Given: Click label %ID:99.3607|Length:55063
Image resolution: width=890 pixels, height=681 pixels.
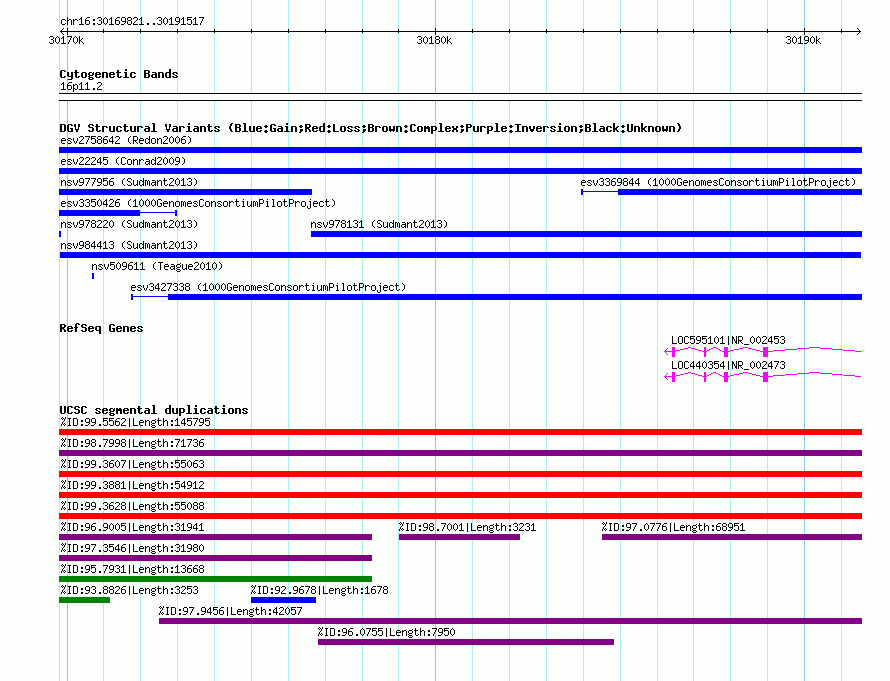Looking at the screenshot, I should click(132, 464).
